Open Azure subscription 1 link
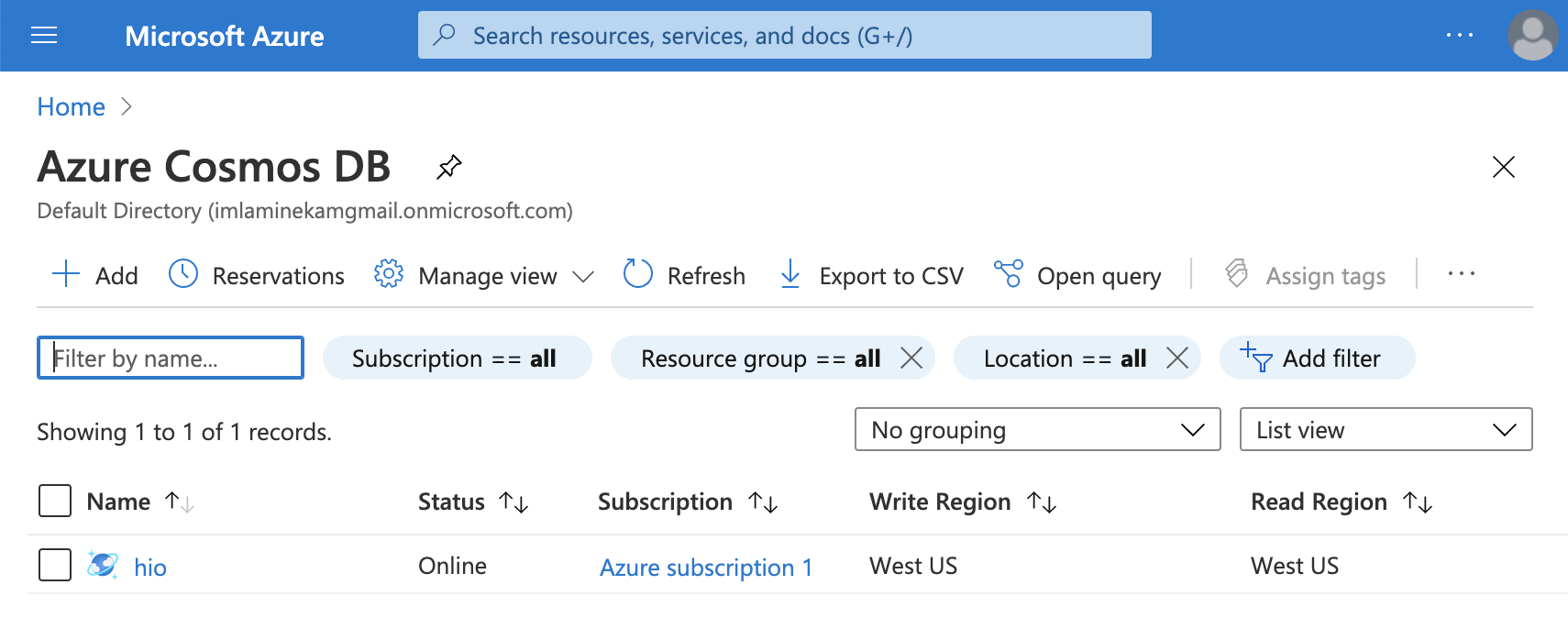1568x618 pixels. point(706,568)
